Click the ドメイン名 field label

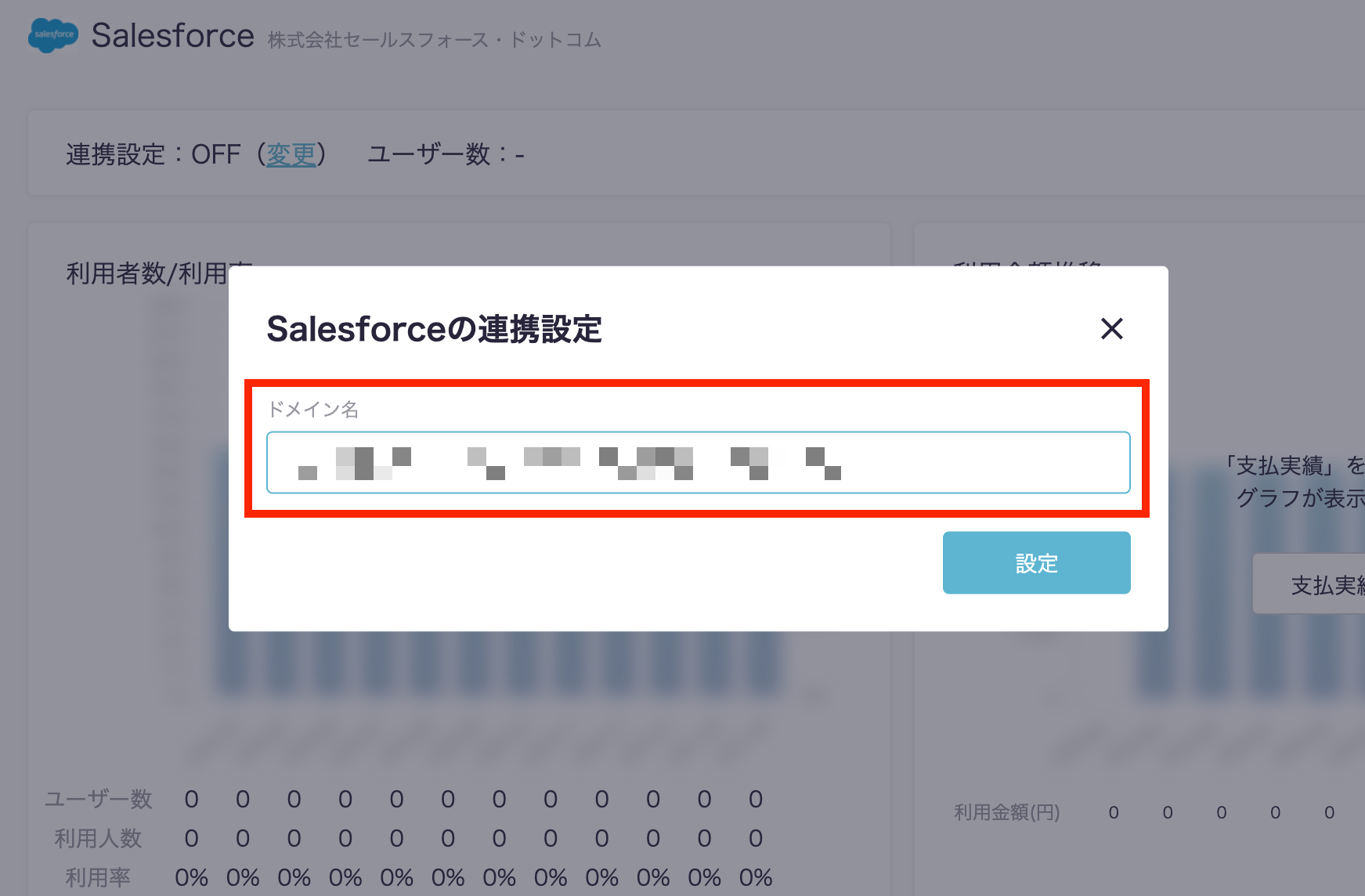point(312,410)
